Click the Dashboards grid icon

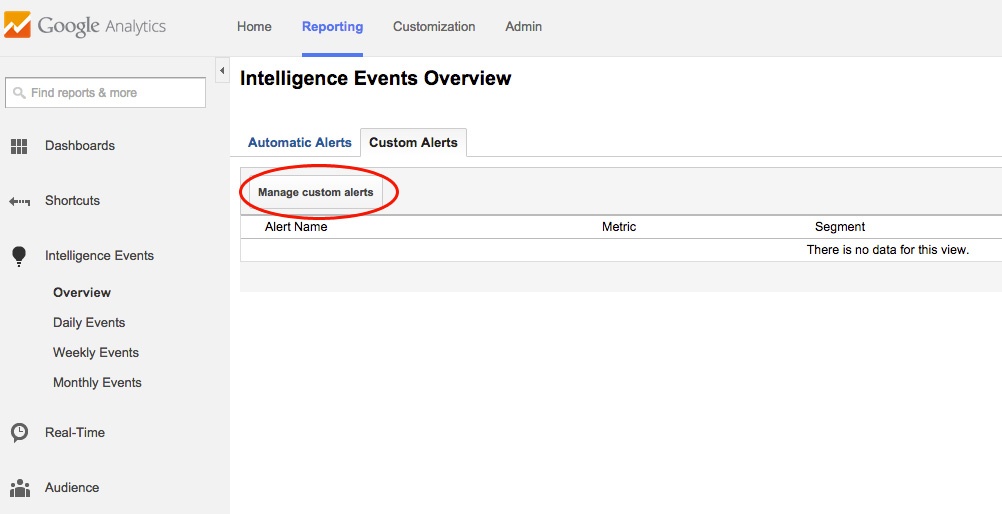pos(19,147)
